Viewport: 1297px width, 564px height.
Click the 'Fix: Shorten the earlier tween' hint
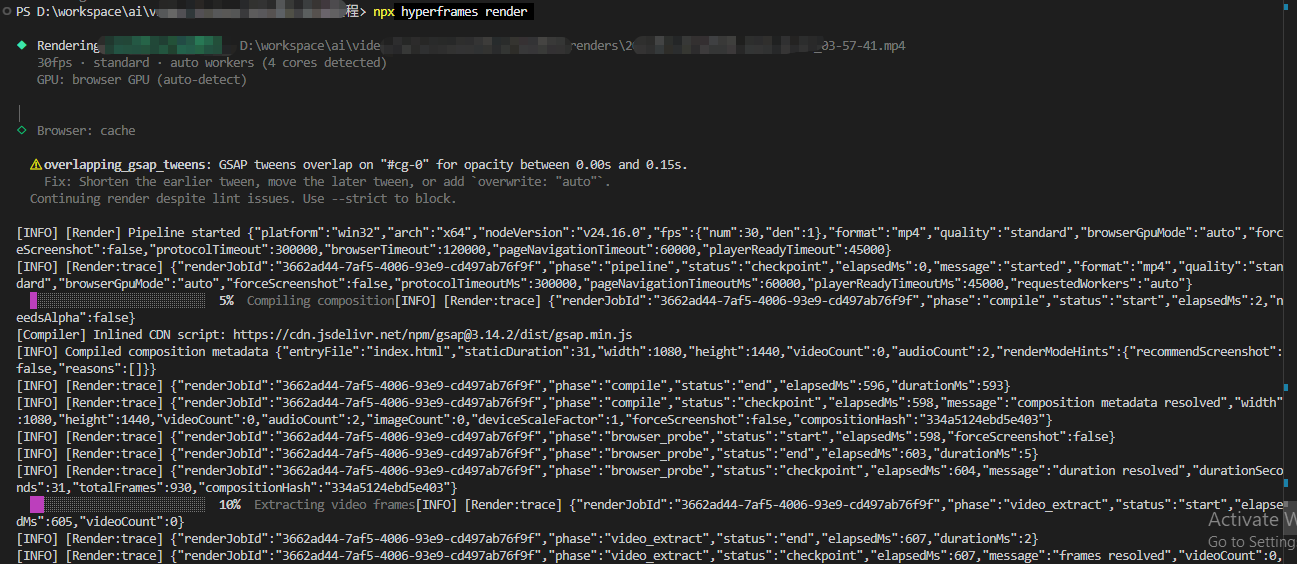[326, 182]
